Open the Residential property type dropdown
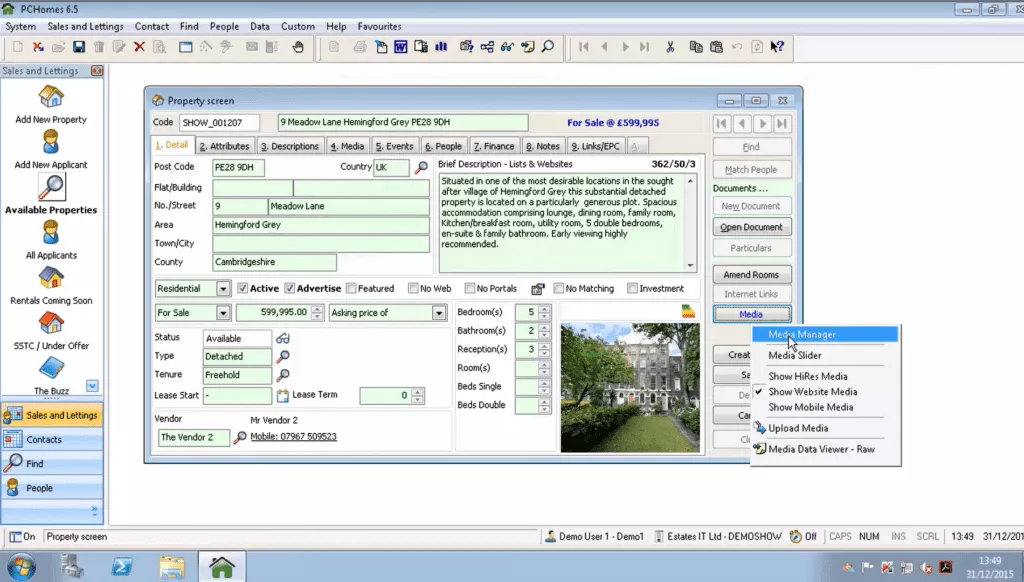This screenshot has width=1024, height=582. (223, 289)
